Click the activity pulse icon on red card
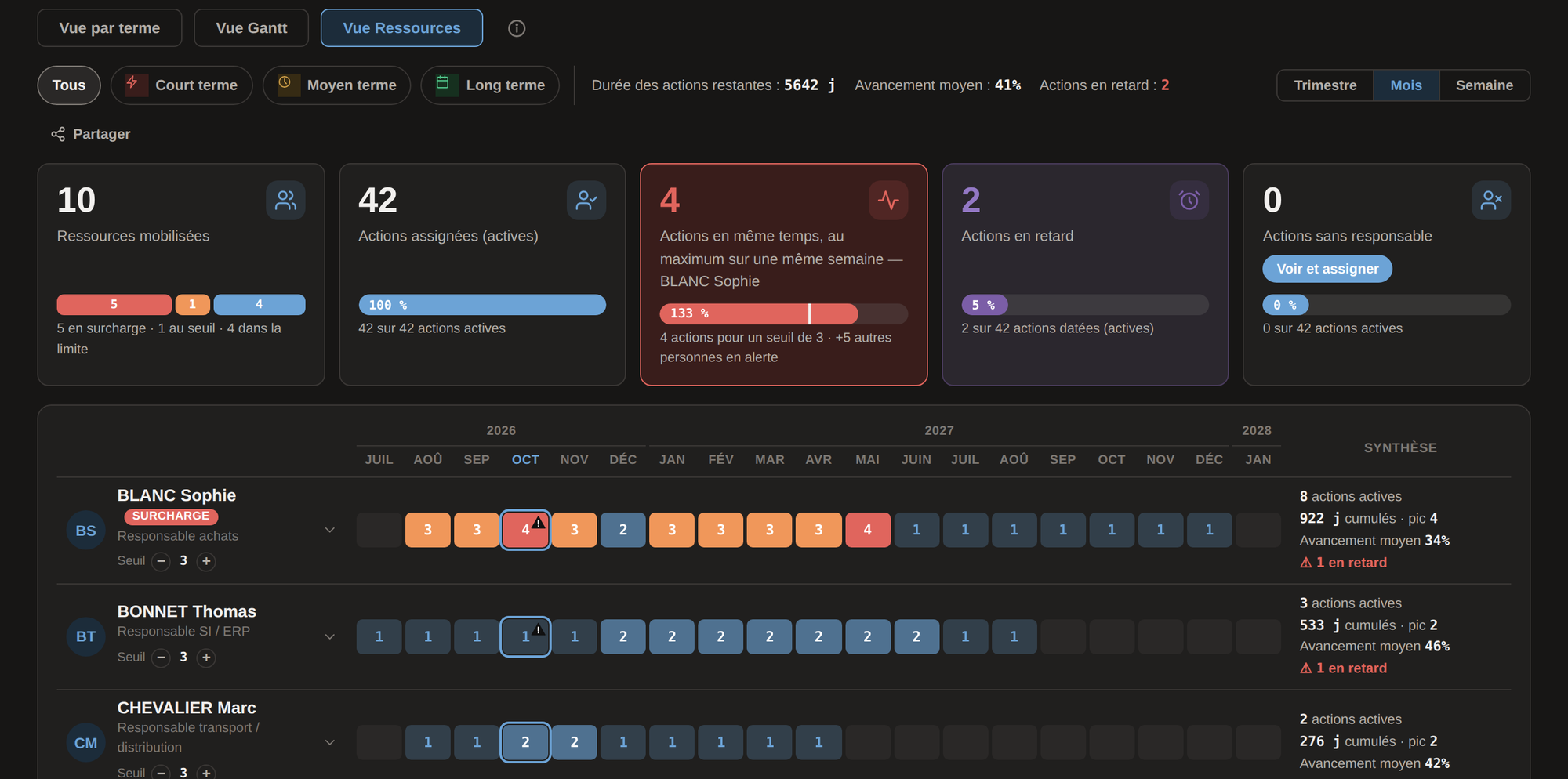The width and height of the screenshot is (1568, 779). point(888,201)
